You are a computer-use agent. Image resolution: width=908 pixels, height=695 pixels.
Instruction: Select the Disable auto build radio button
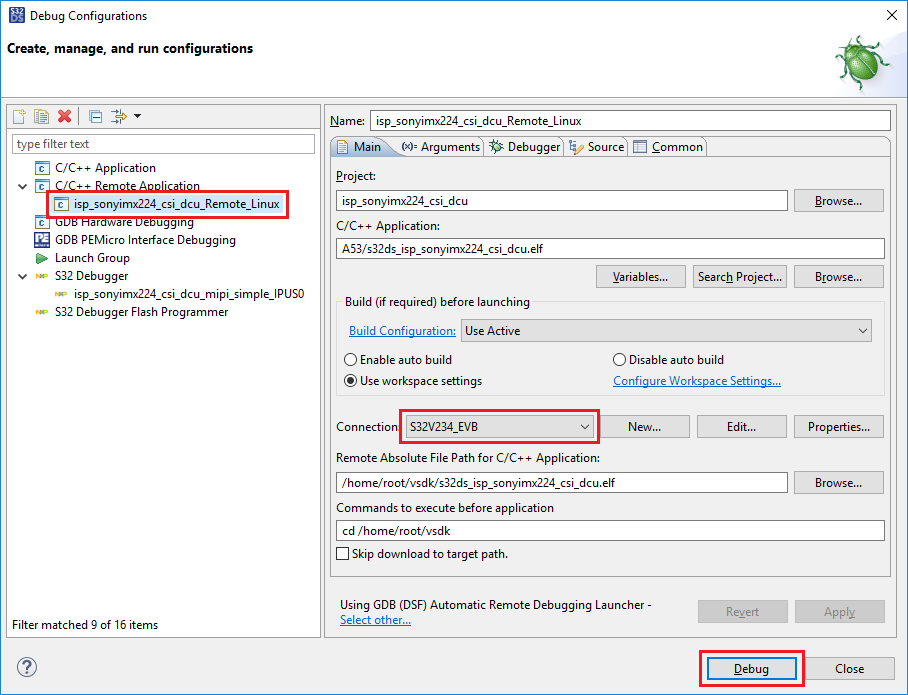pyautogui.click(x=620, y=360)
